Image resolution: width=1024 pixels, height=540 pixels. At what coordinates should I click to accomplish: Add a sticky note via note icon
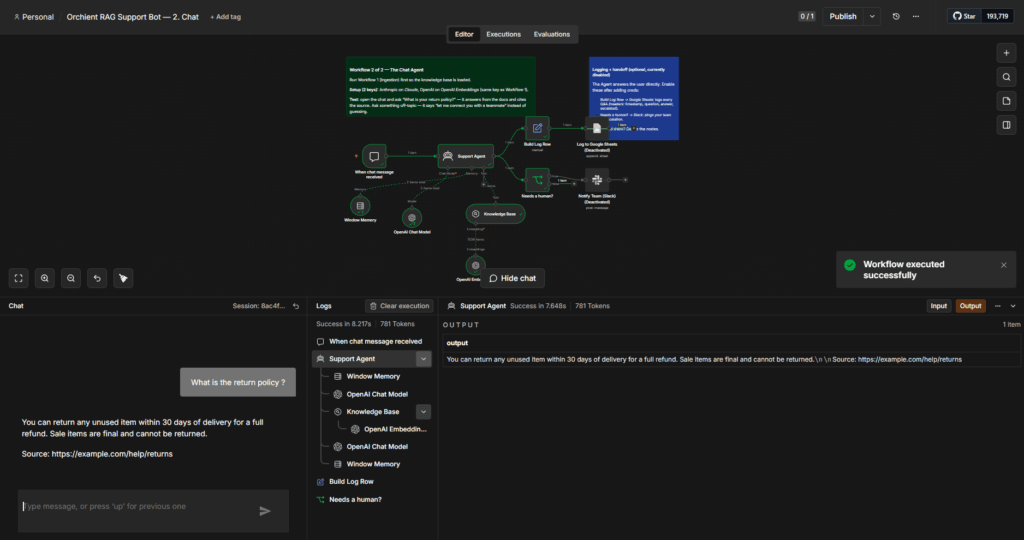1006,101
